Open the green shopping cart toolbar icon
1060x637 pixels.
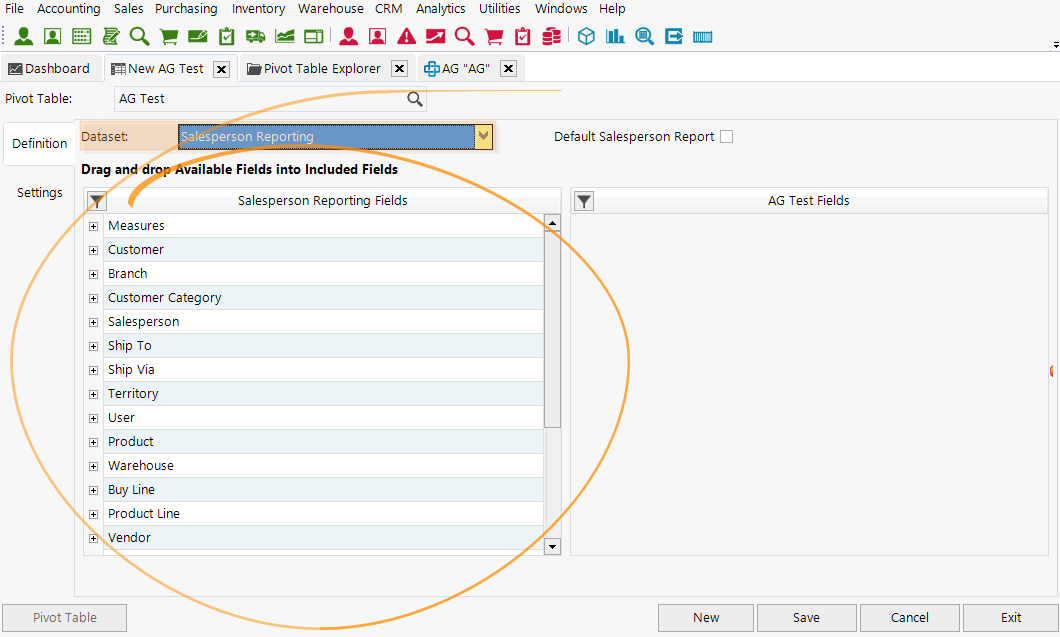pos(170,36)
